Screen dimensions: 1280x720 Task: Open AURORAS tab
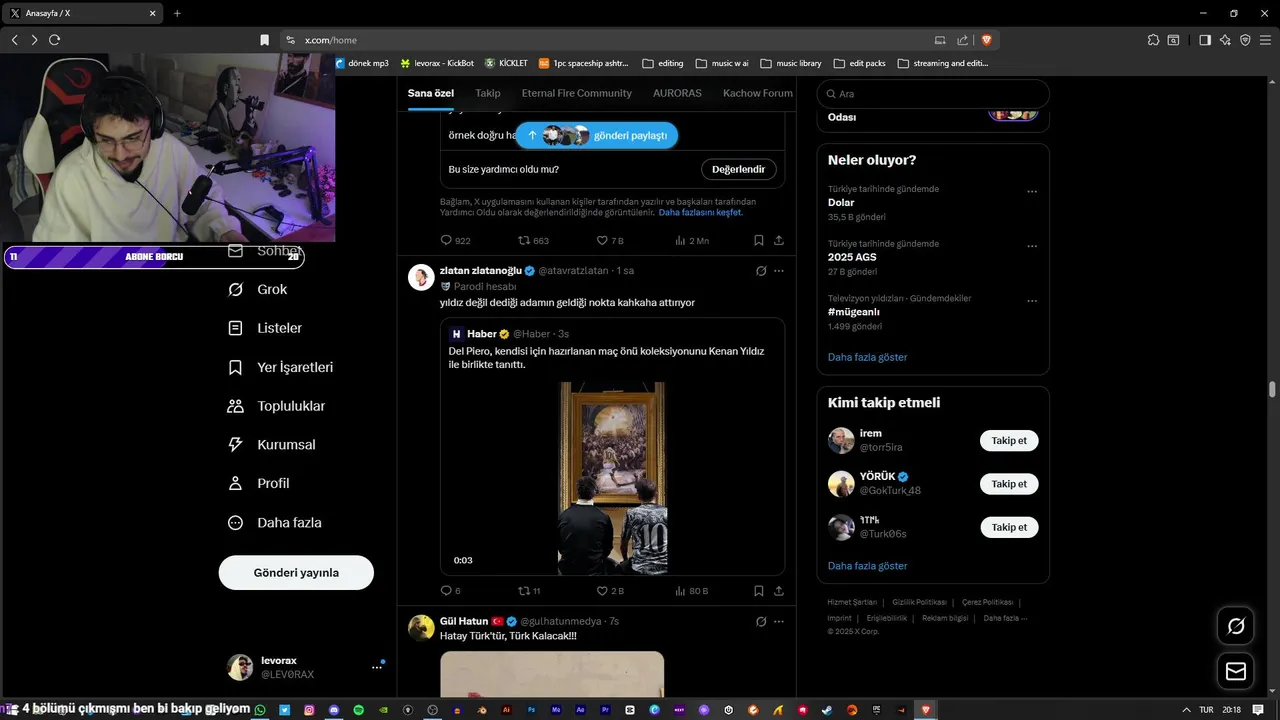[677, 93]
